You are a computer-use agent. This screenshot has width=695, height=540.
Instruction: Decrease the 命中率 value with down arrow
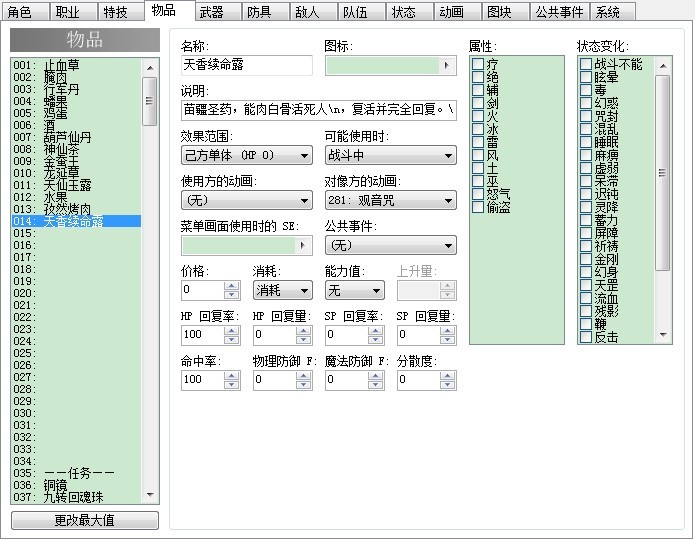point(231,384)
